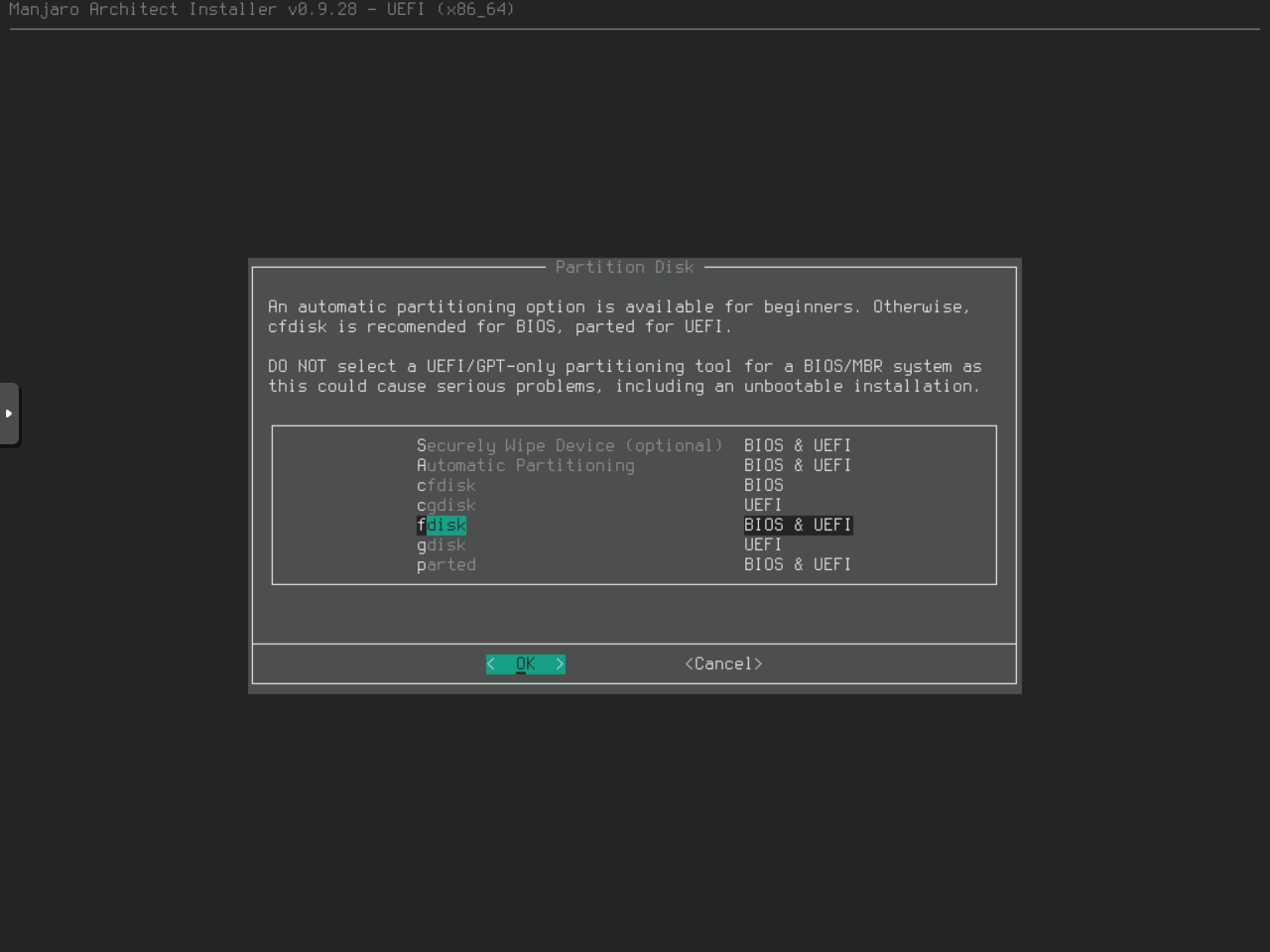Click the Partition Disk dialog title
Viewport: 1270px width, 952px height.
pos(624,267)
